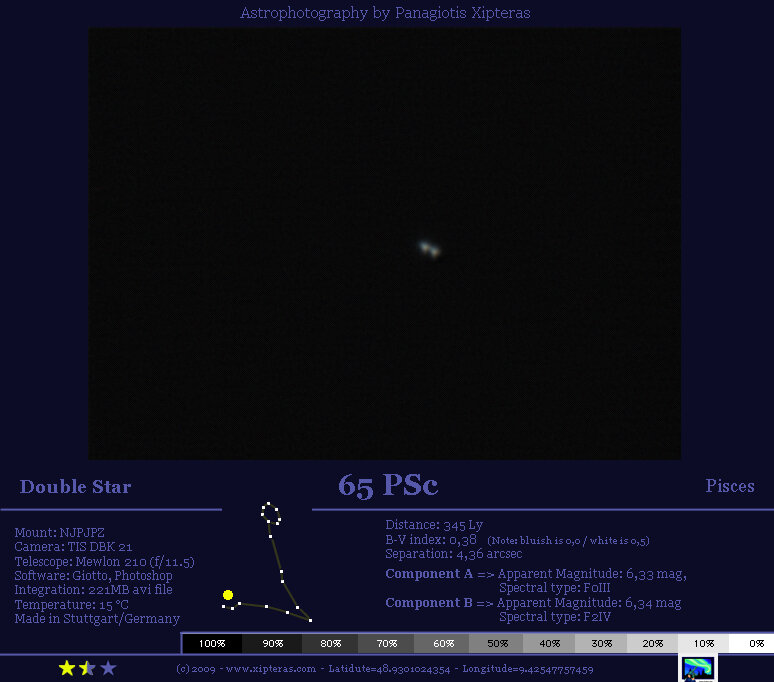The image size is (774, 682).
Task: Click the Component B label
Action: point(429,603)
